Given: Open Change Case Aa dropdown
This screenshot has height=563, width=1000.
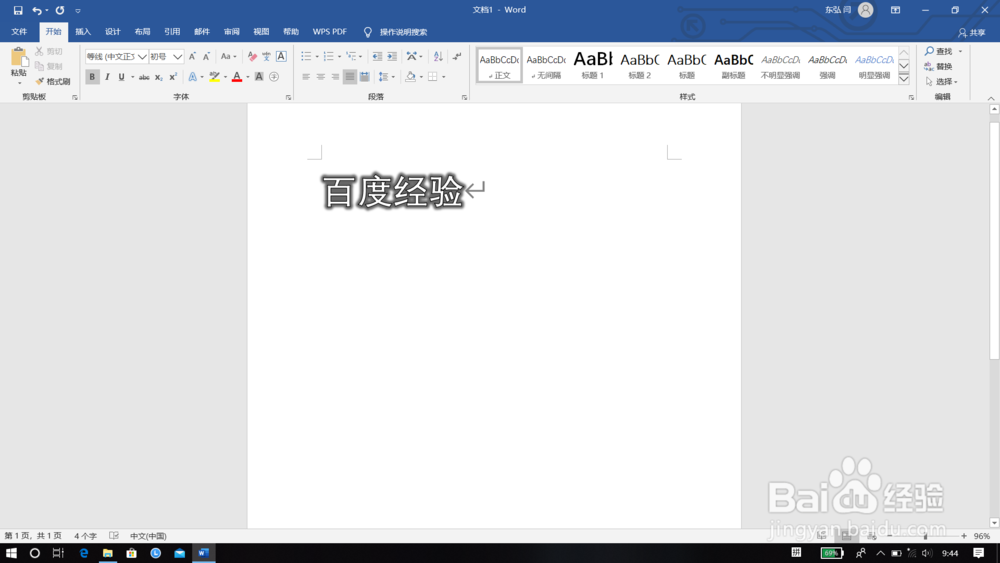Looking at the screenshot, I should pos(228,57).
